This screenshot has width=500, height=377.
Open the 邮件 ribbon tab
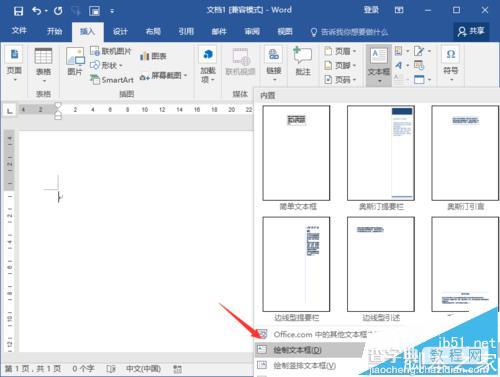click(x=219, y=31)
